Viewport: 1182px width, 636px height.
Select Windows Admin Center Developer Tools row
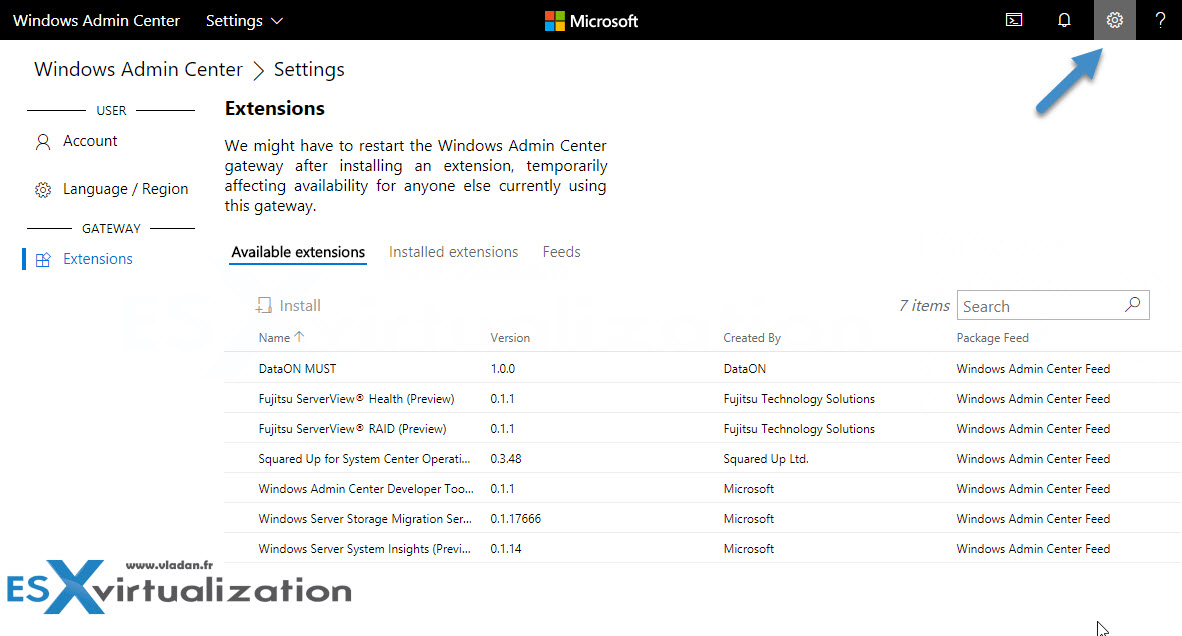click(703, 489)
